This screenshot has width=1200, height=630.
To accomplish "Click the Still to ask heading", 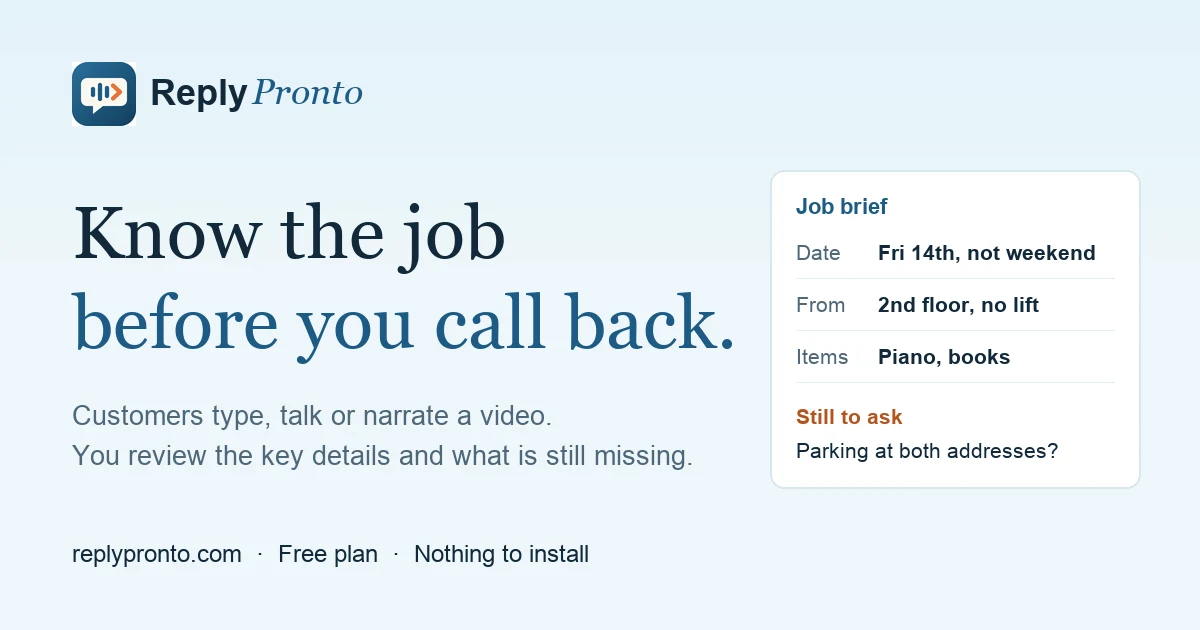I will pos(849,417).
